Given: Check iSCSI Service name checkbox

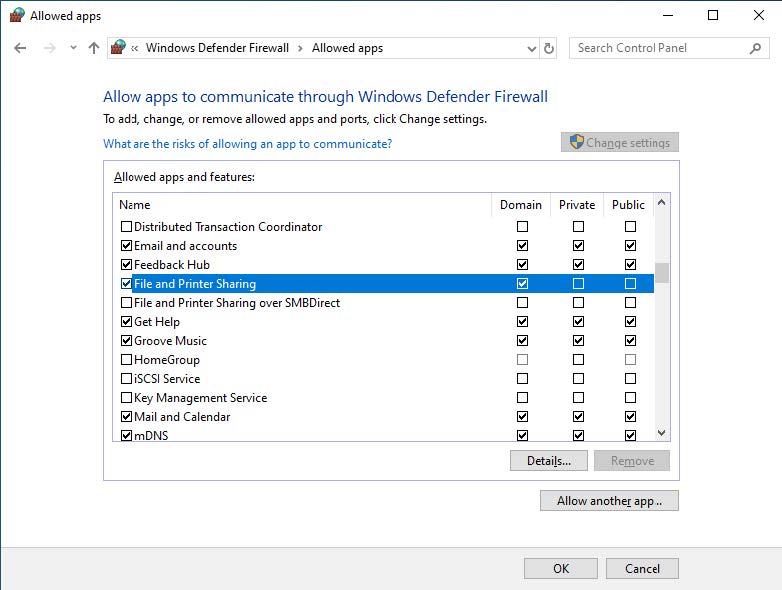Looking at the screenshot, I should click(126, 379).
